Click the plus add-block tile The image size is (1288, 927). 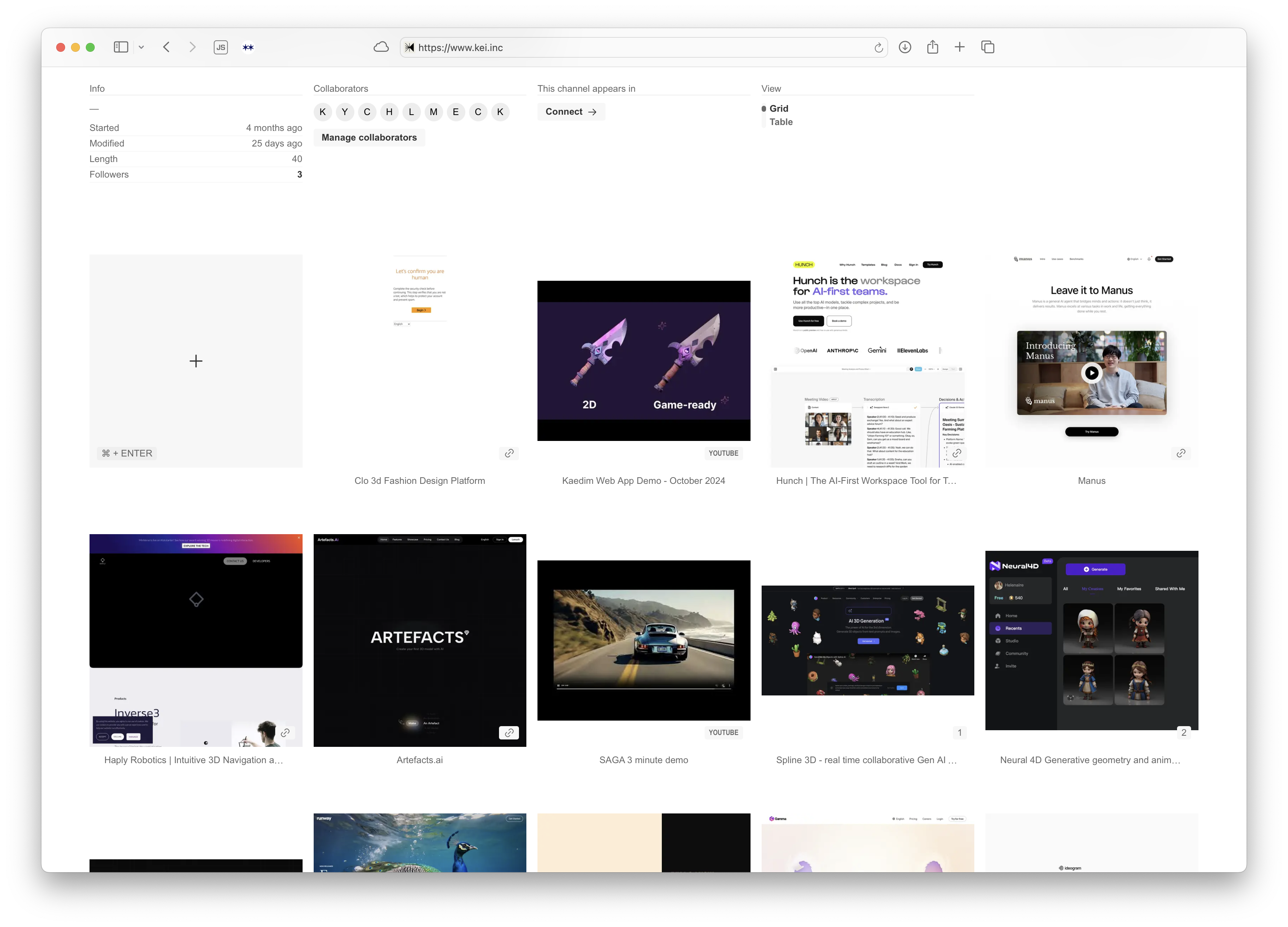click(x=196, y=361)
